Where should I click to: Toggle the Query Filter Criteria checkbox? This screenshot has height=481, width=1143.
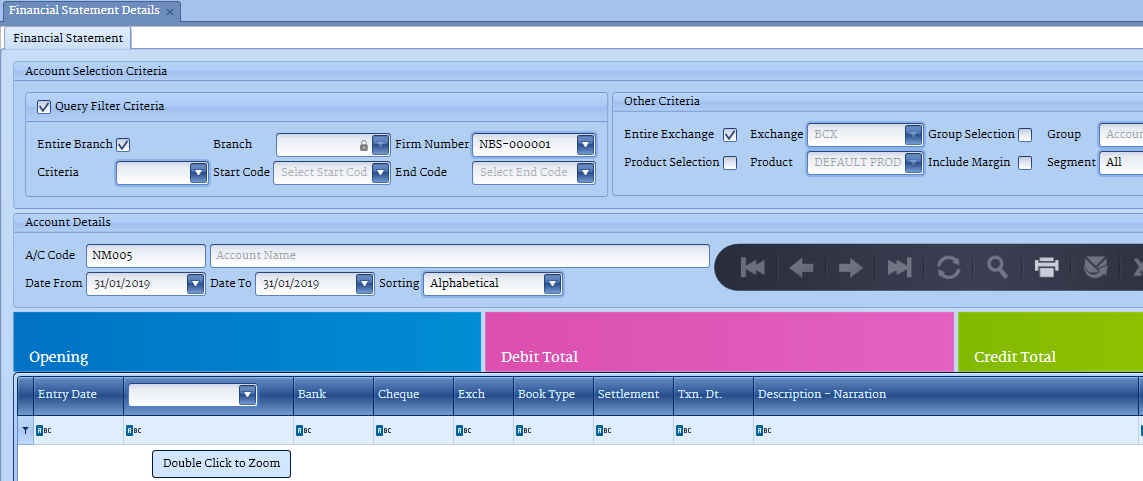44,106
